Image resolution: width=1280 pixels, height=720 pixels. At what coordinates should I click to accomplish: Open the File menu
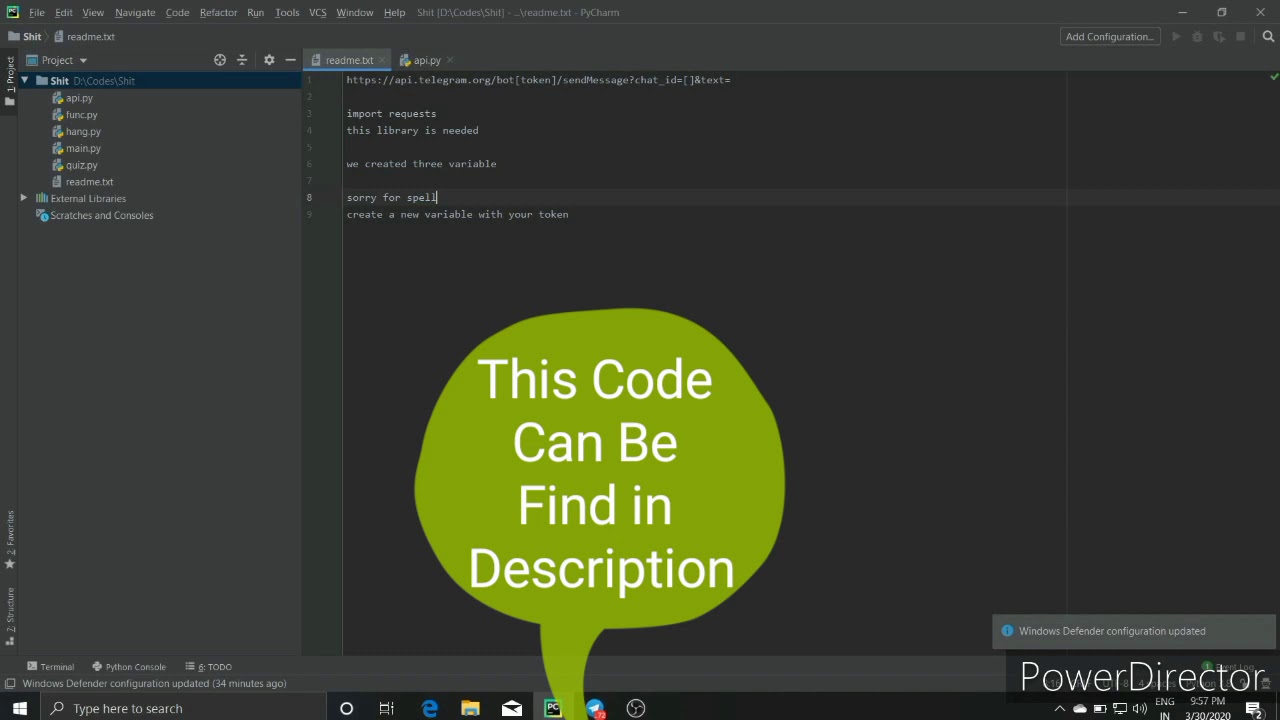point(37,12)
